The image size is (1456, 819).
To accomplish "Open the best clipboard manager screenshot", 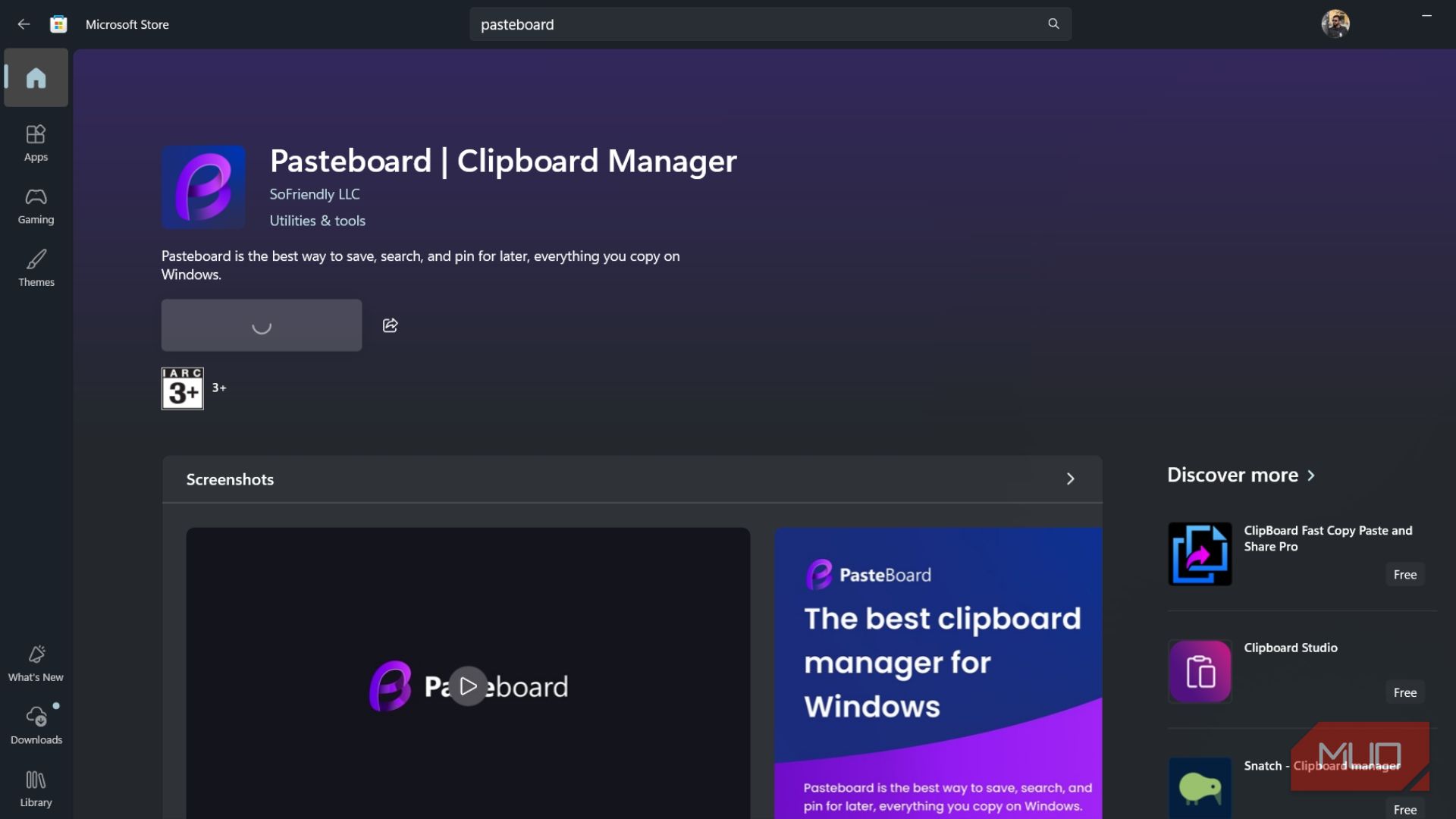I will (x=938, y=673).
